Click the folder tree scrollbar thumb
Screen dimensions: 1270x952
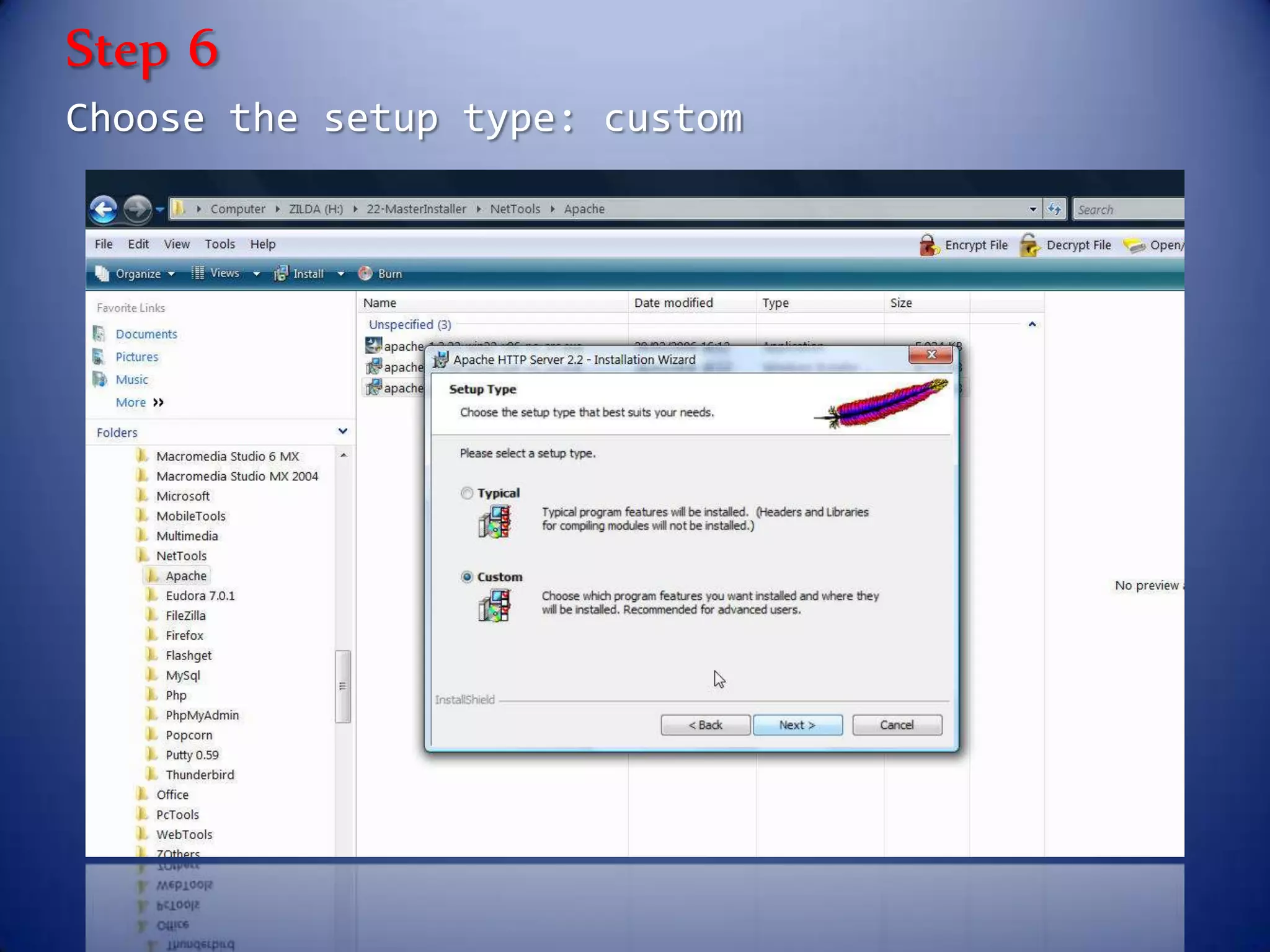click(x=343, y=686)
